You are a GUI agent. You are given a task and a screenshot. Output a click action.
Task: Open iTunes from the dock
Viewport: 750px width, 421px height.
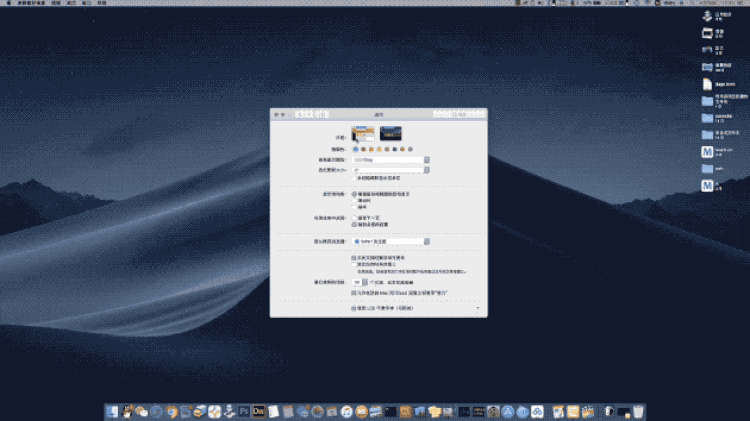pos(347,411)
